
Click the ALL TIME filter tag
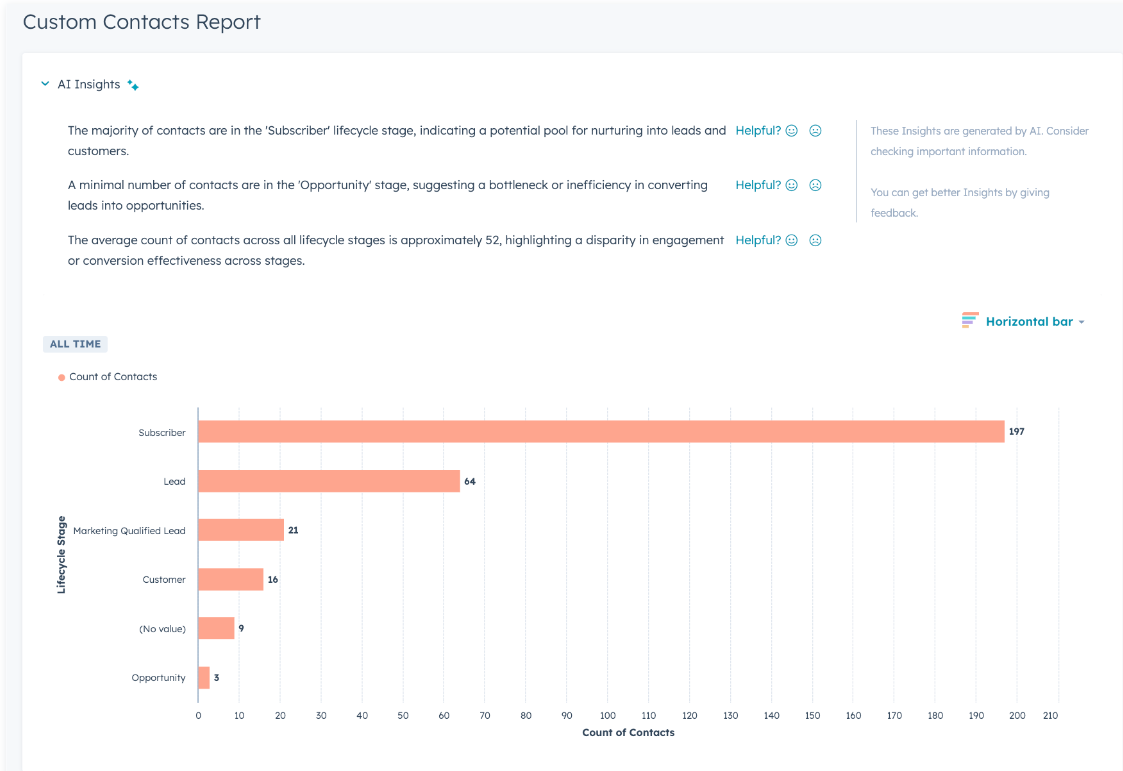point(75,343)
